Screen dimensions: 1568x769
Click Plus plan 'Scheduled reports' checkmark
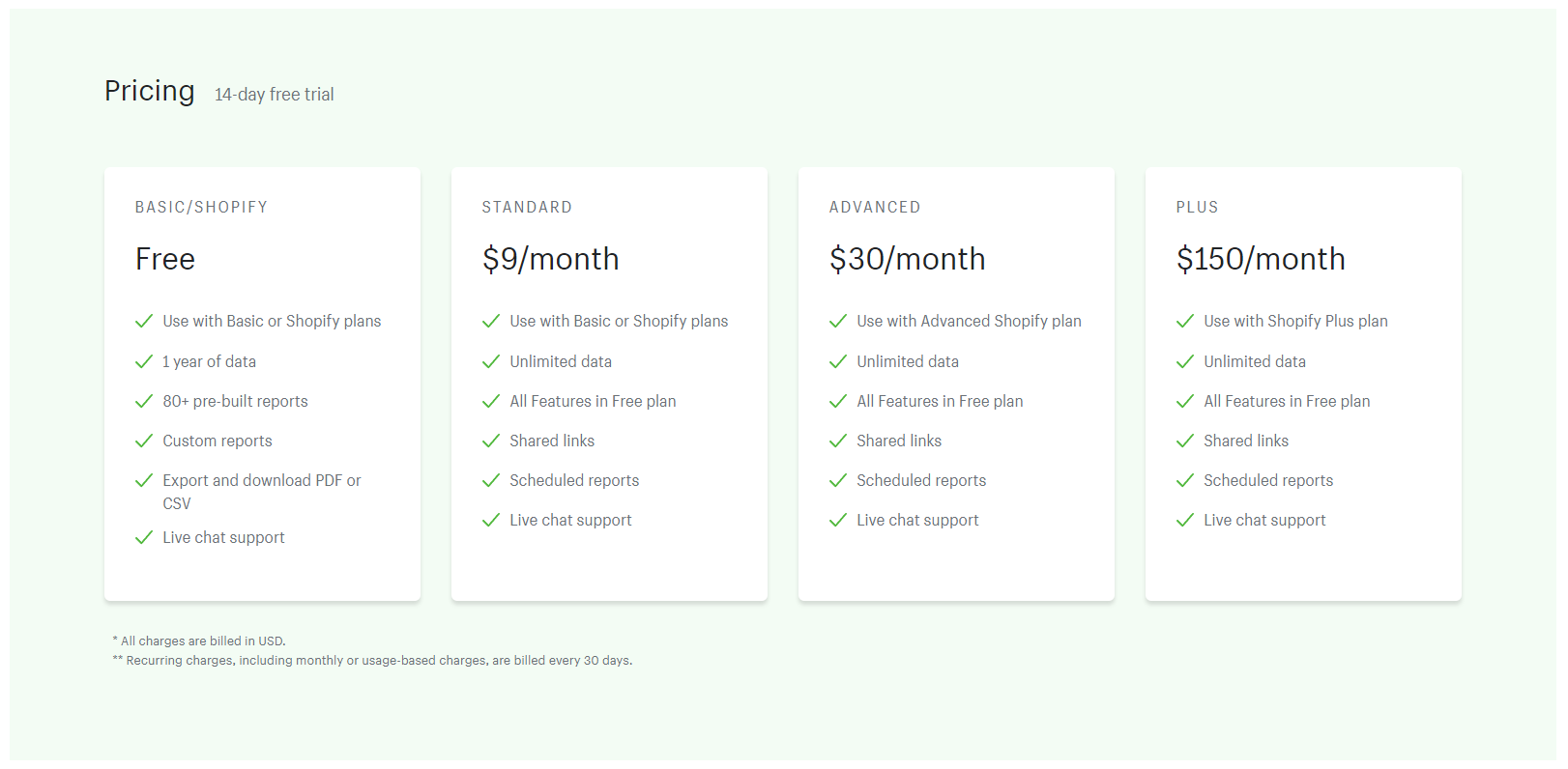pyautogui.click(x=1185, y=480)
